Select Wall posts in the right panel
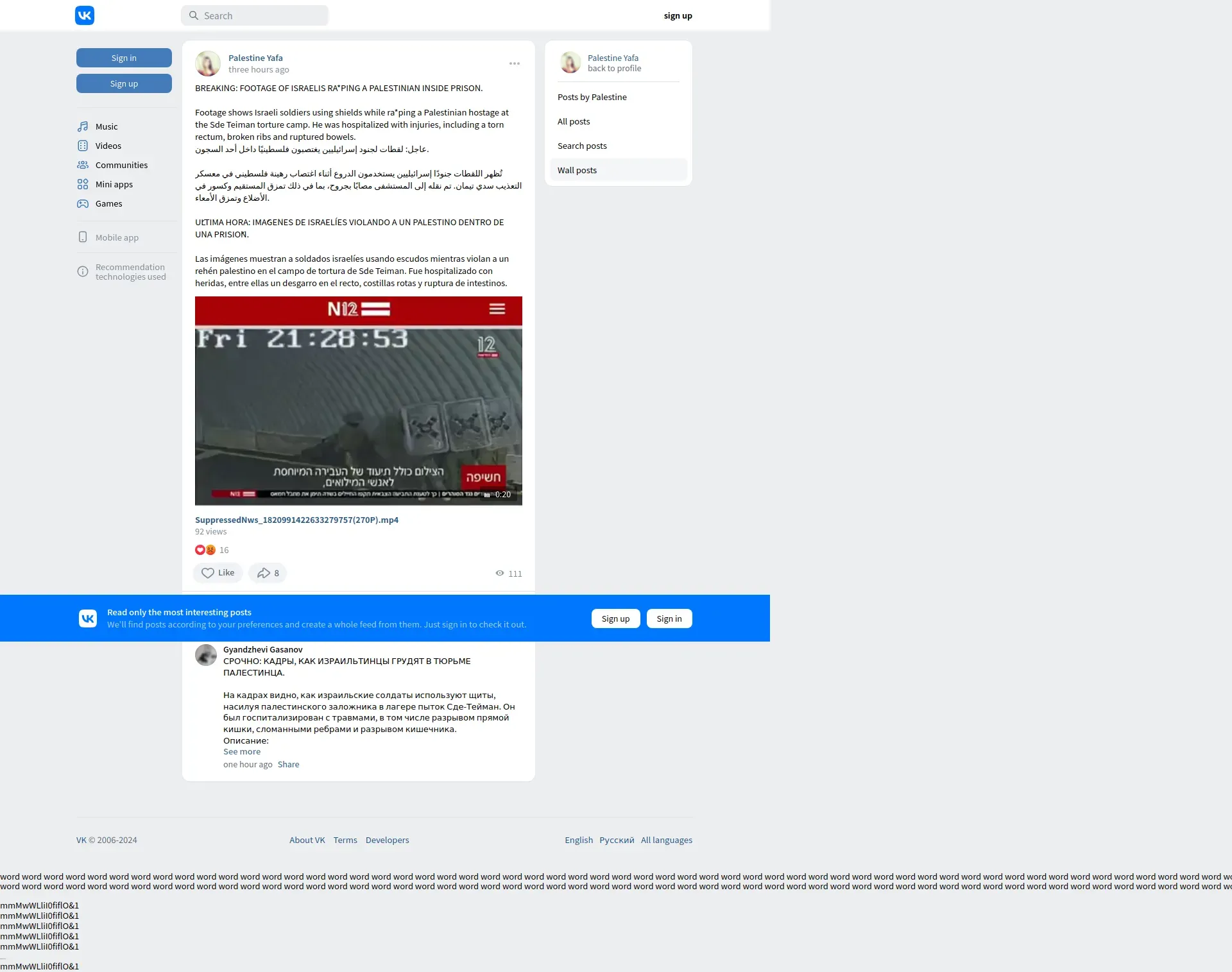The height and width of the screenshot is (972, 1232). (577, 170)
